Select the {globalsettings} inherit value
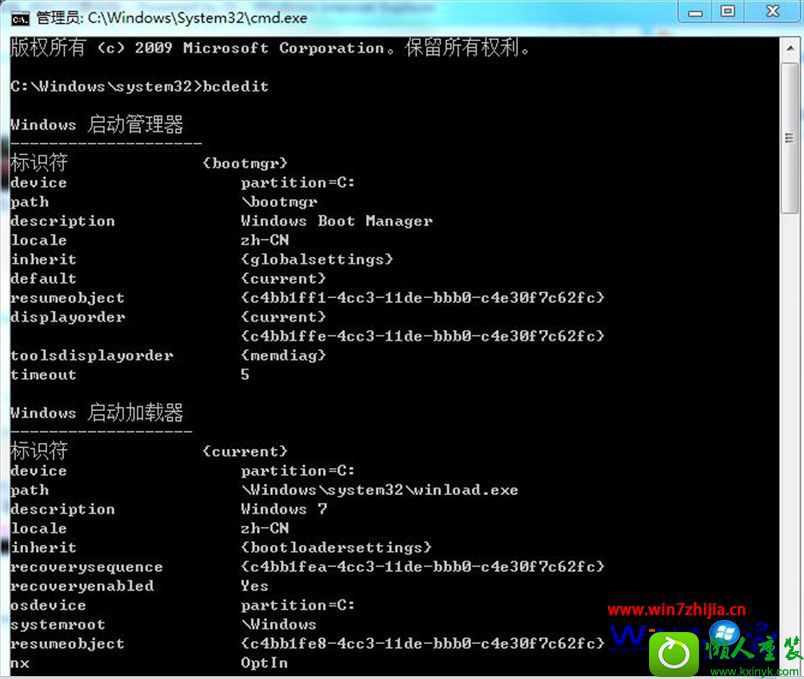Viewport: 804px width, 679px height. pyautogui.click(x=317, y=259)
